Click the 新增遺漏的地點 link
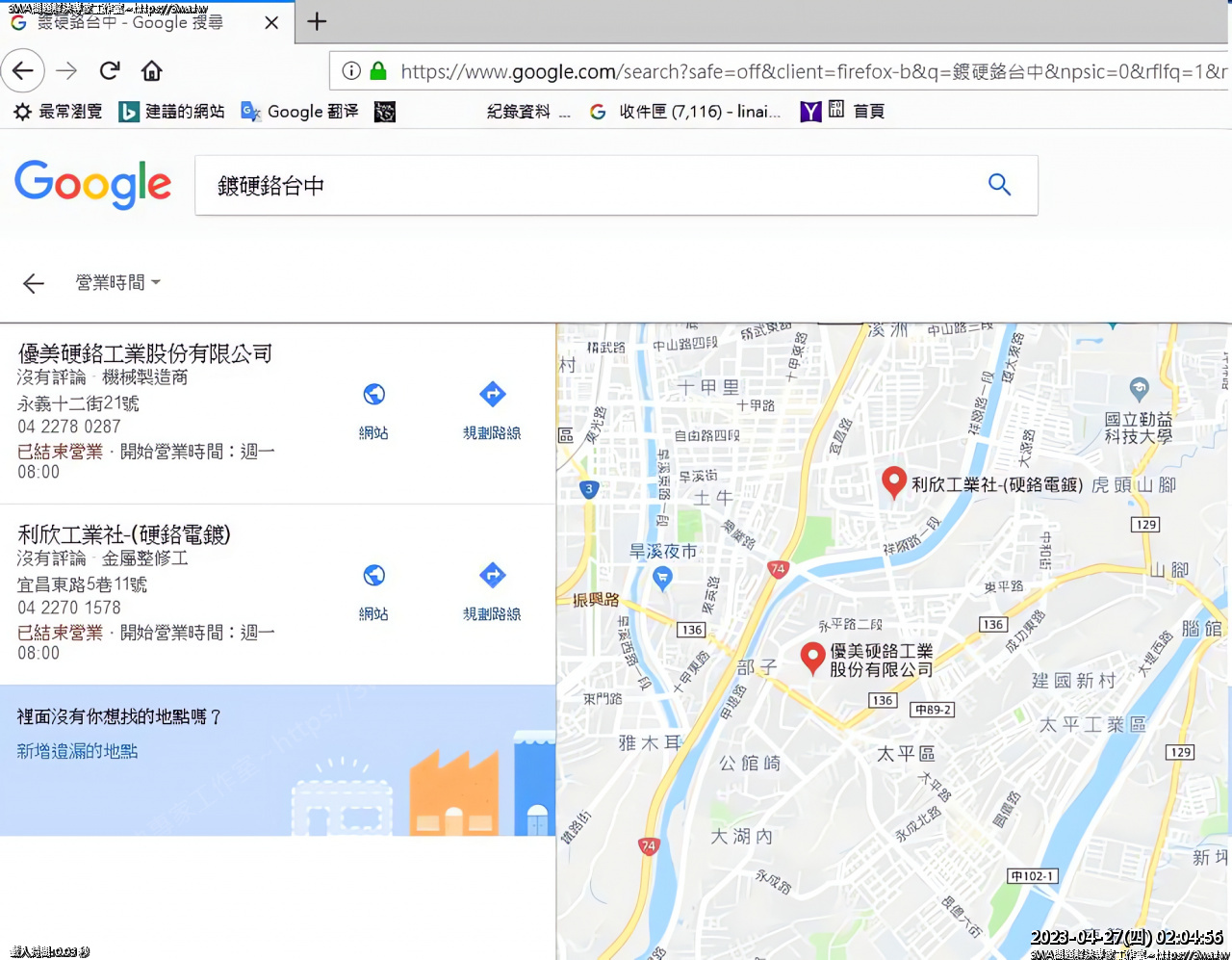 [77, 751]
